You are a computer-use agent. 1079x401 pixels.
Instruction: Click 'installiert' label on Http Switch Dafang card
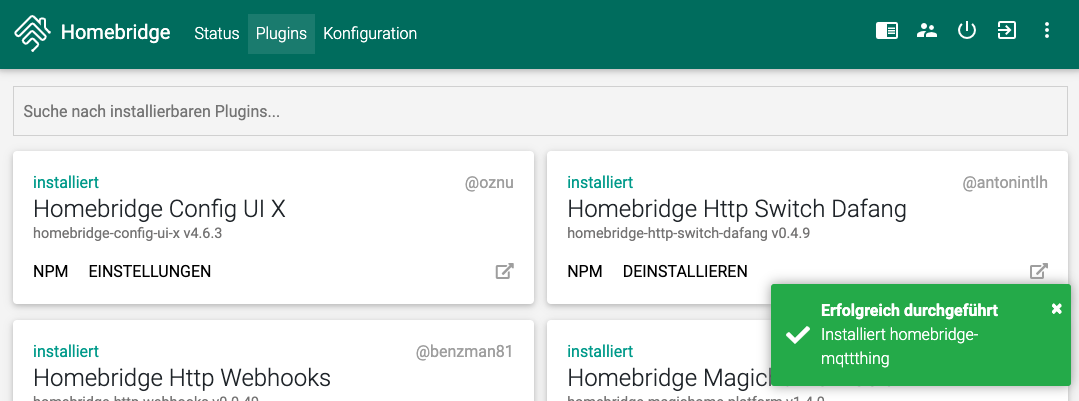coord(600,182)
